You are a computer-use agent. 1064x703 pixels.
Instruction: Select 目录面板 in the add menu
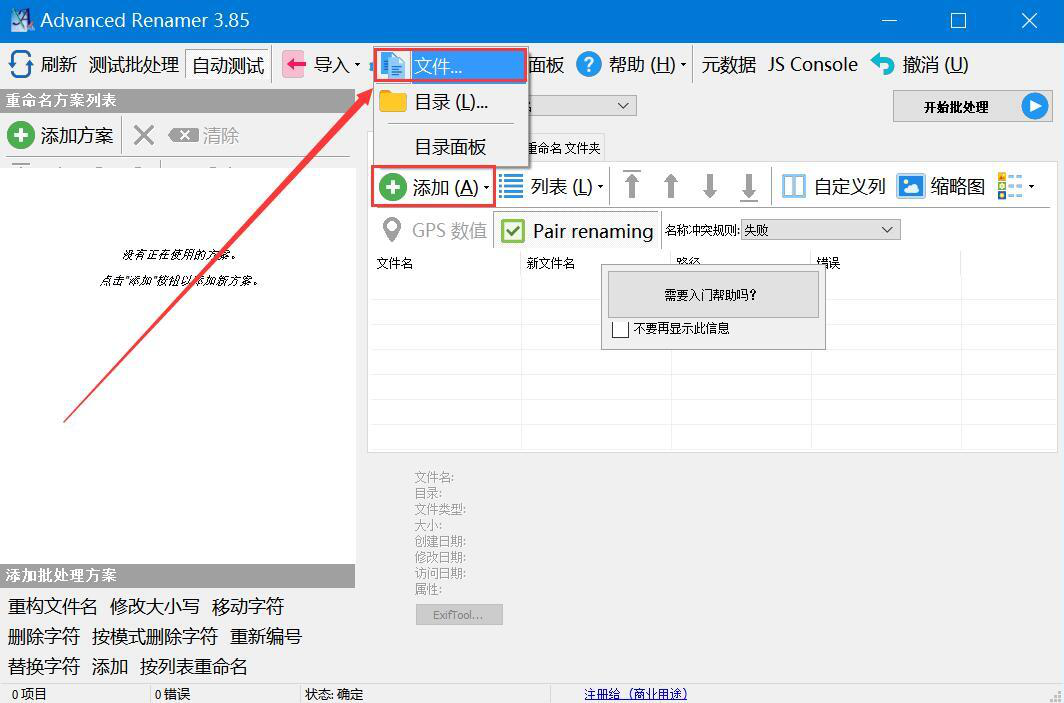click(x=451, y=147)
